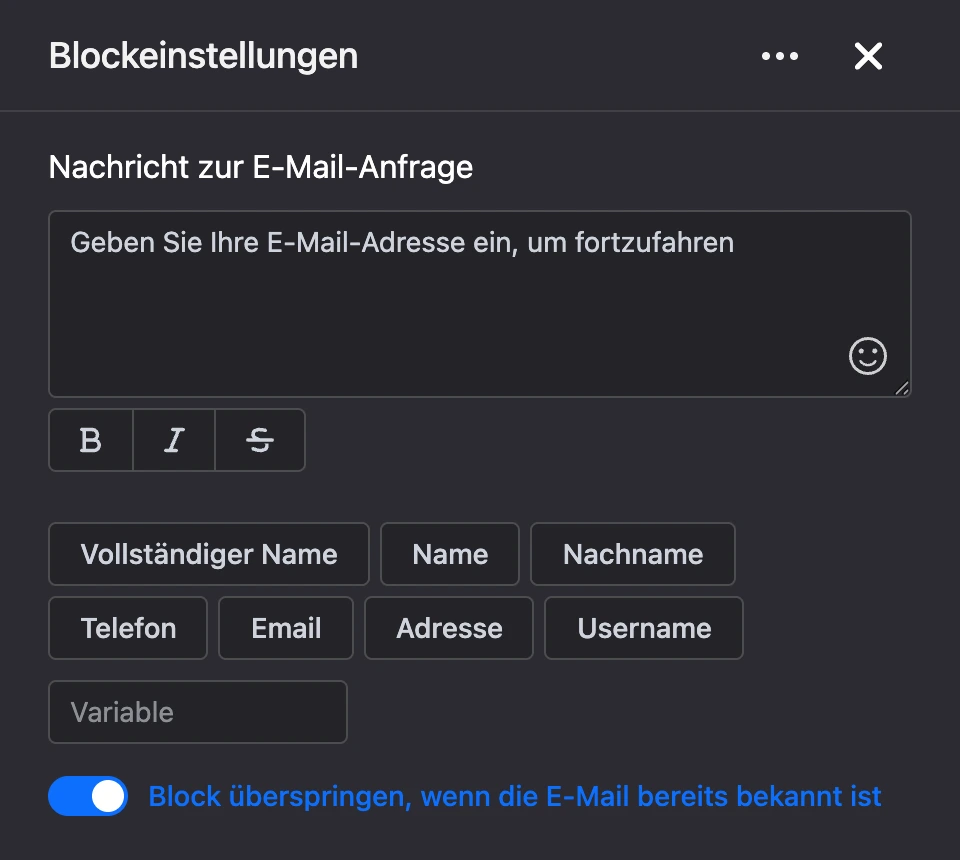Insert the Vollständiger Name variable

coord(209,554)
